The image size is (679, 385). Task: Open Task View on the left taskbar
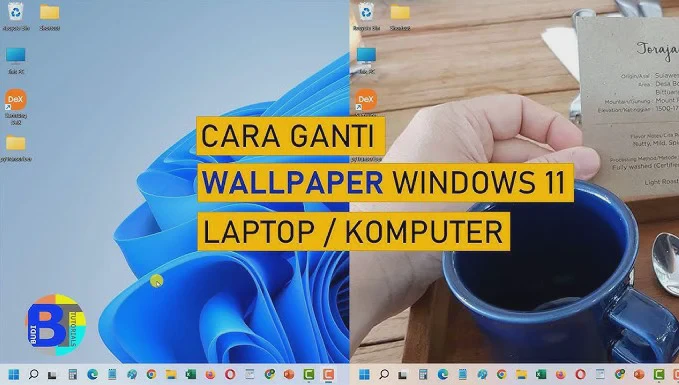tap(52, 375)
